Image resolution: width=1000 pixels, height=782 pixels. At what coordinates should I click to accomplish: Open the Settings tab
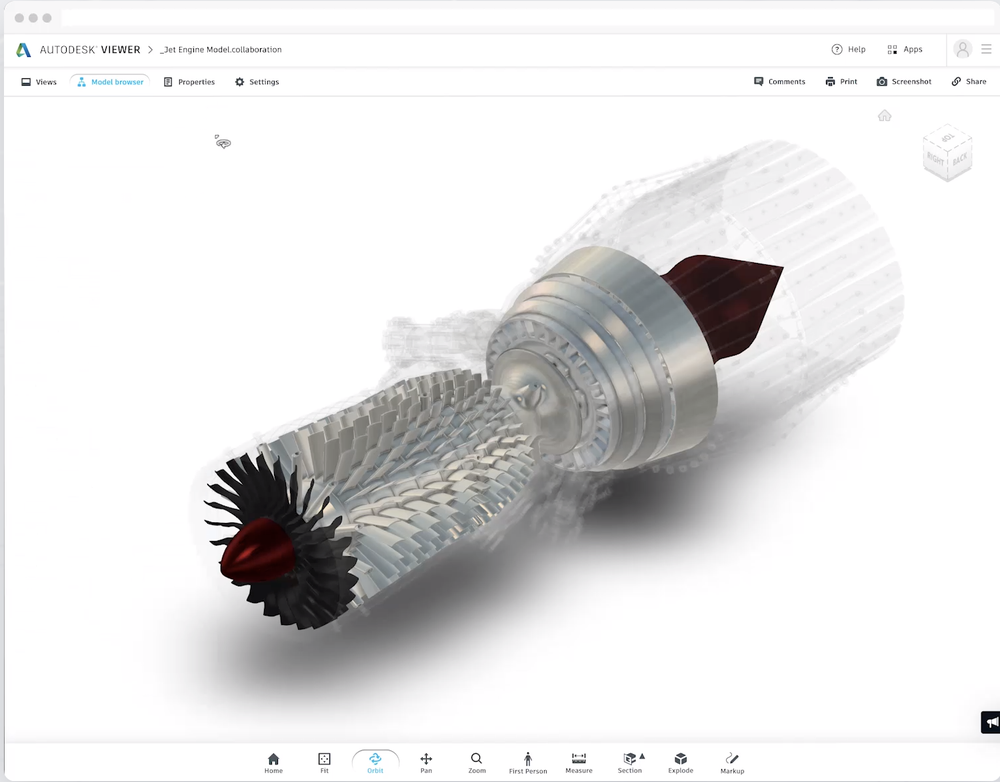coord(256,81)
